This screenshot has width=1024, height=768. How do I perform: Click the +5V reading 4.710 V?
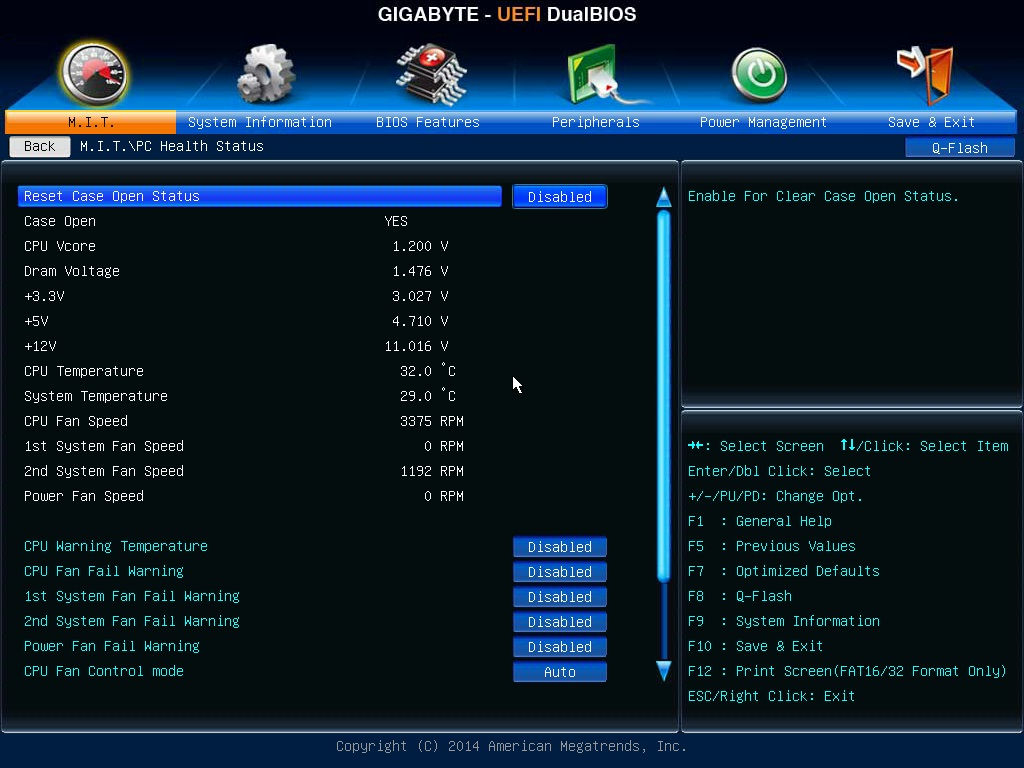coord(420,321)
